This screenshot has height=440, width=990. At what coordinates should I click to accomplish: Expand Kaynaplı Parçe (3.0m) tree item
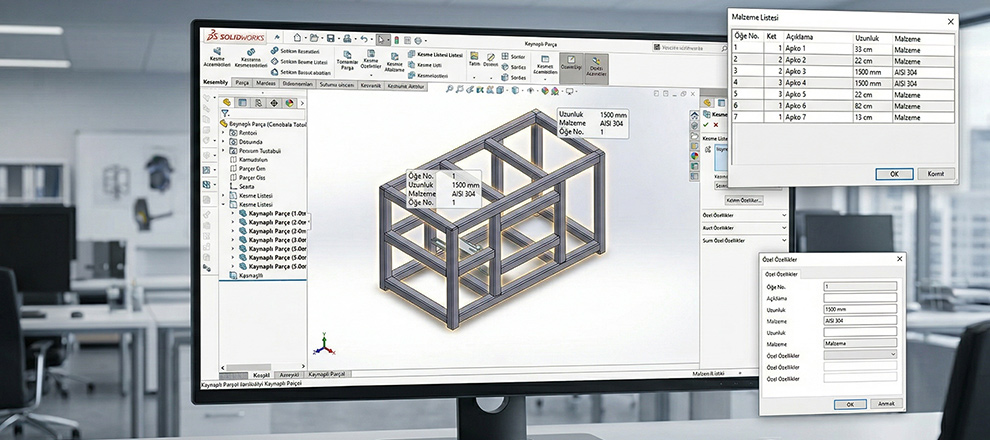[232, 240]
